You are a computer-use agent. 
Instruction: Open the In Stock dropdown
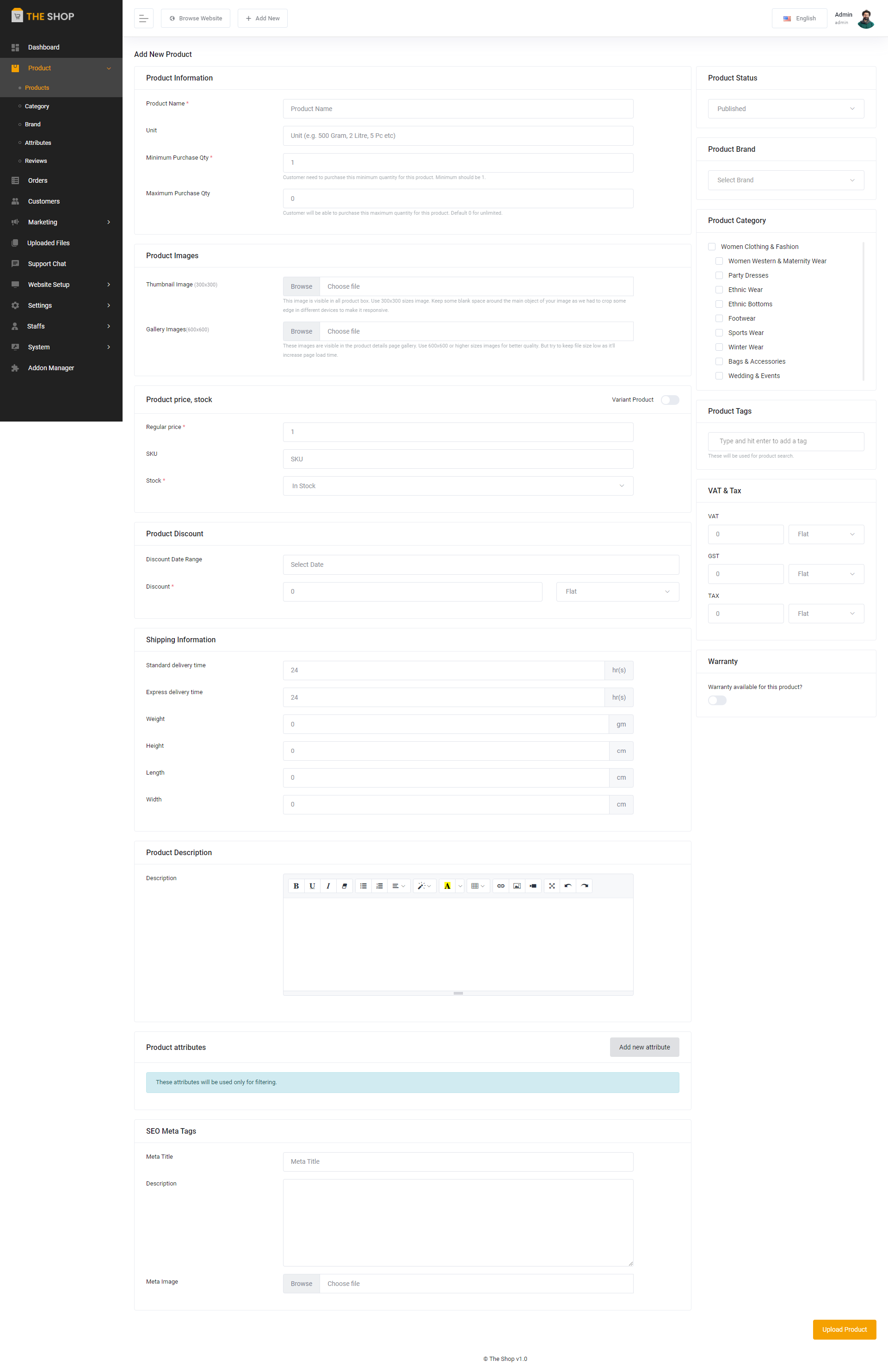pos(457,486)
